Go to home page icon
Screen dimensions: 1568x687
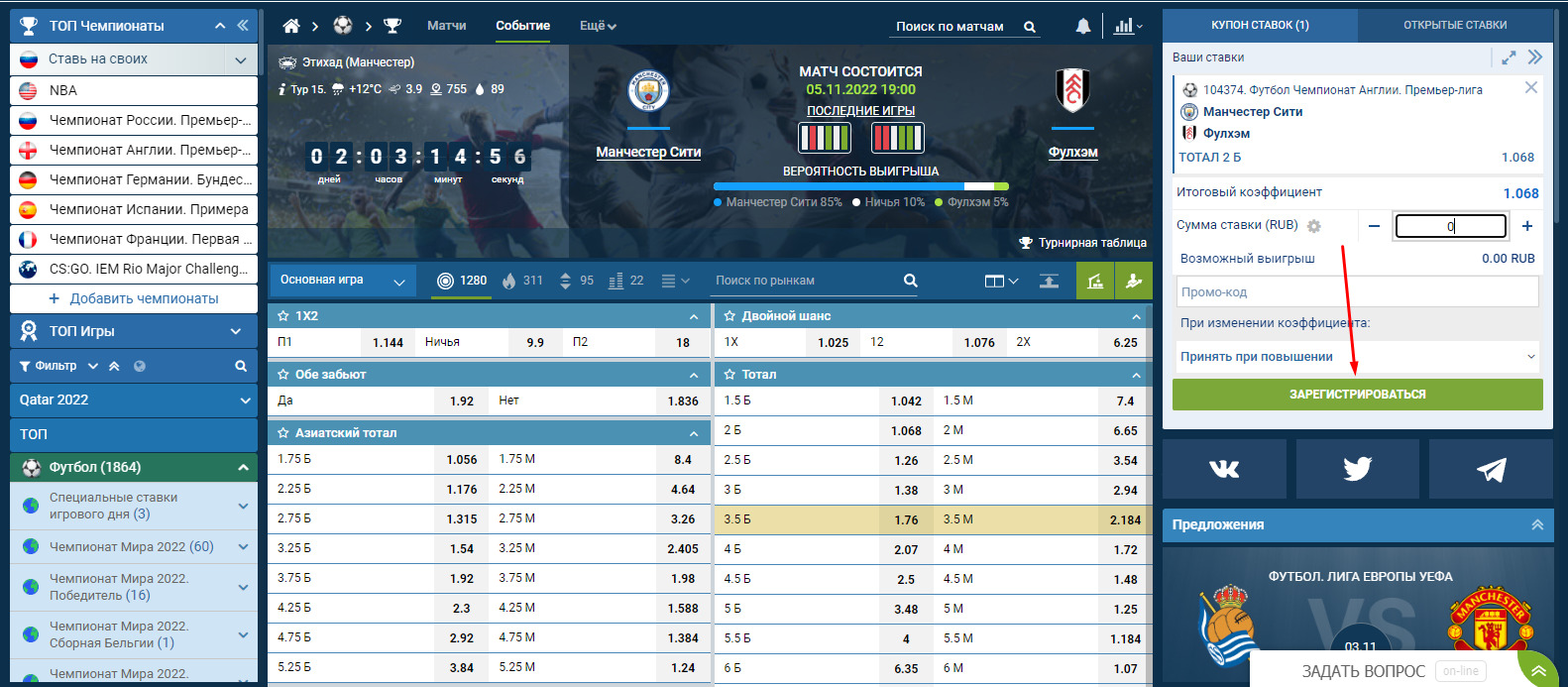290,26
